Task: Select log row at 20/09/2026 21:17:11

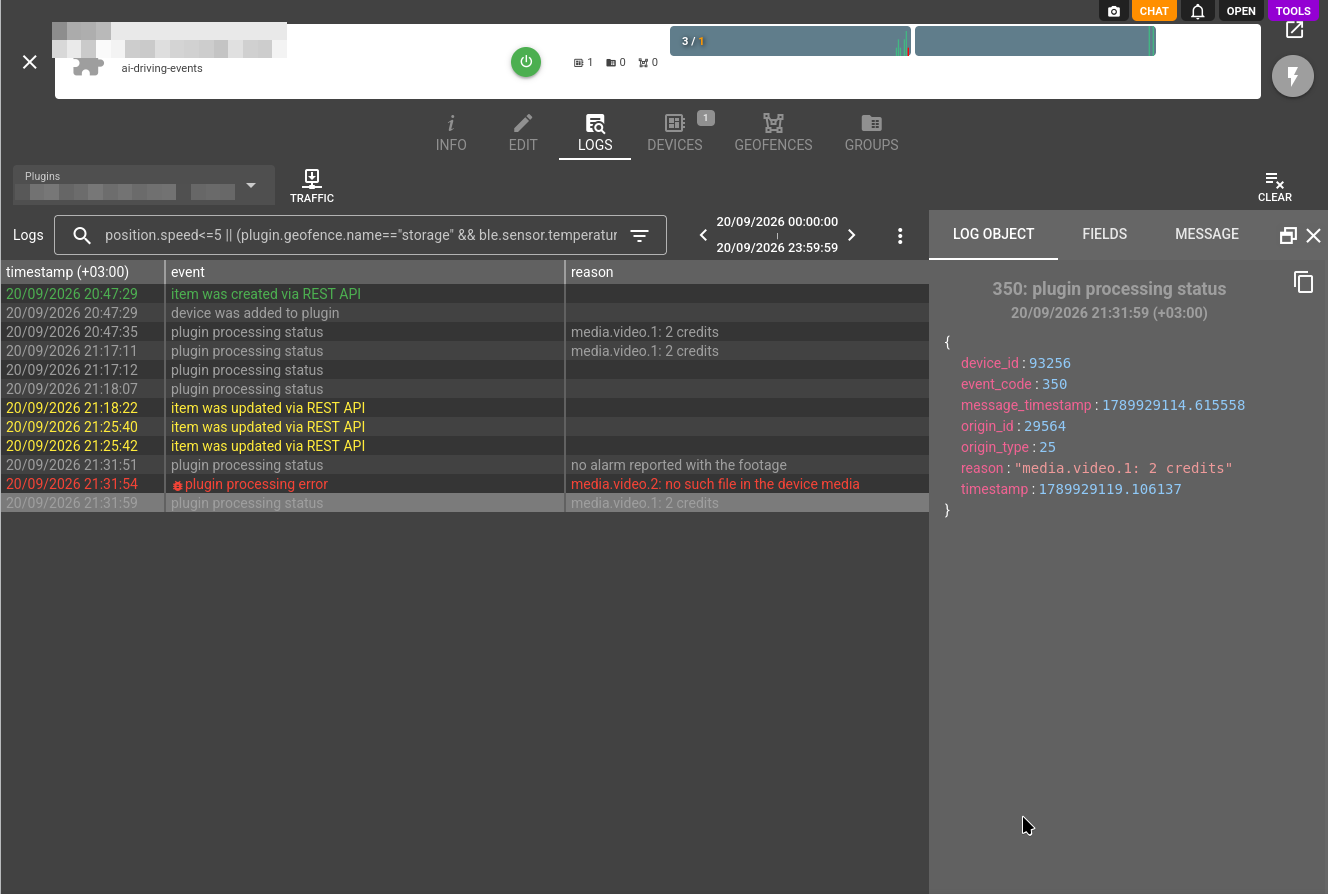Action: [465, 351]
